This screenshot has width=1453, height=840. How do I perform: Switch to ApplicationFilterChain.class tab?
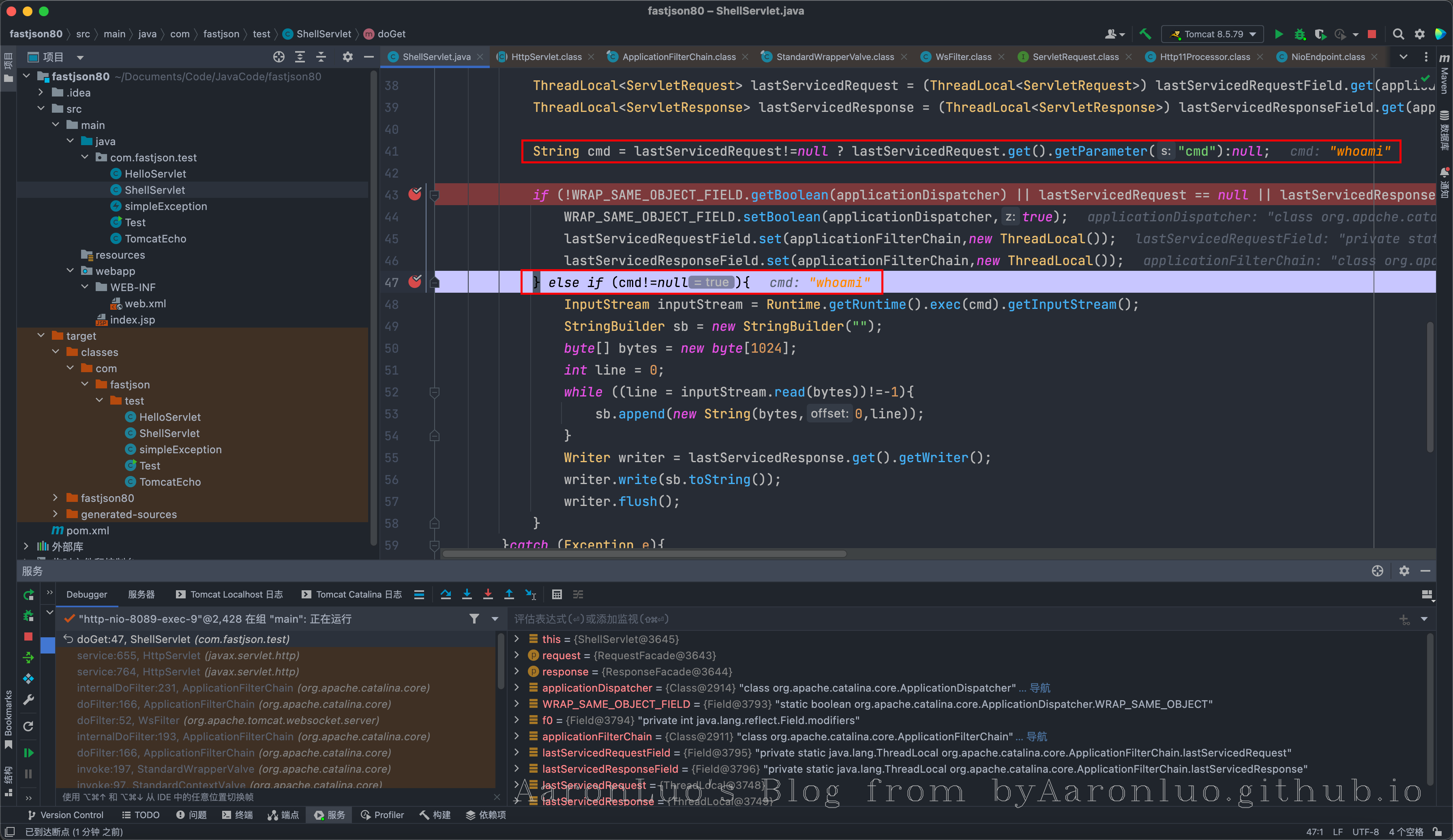click(x=678, y=56)
